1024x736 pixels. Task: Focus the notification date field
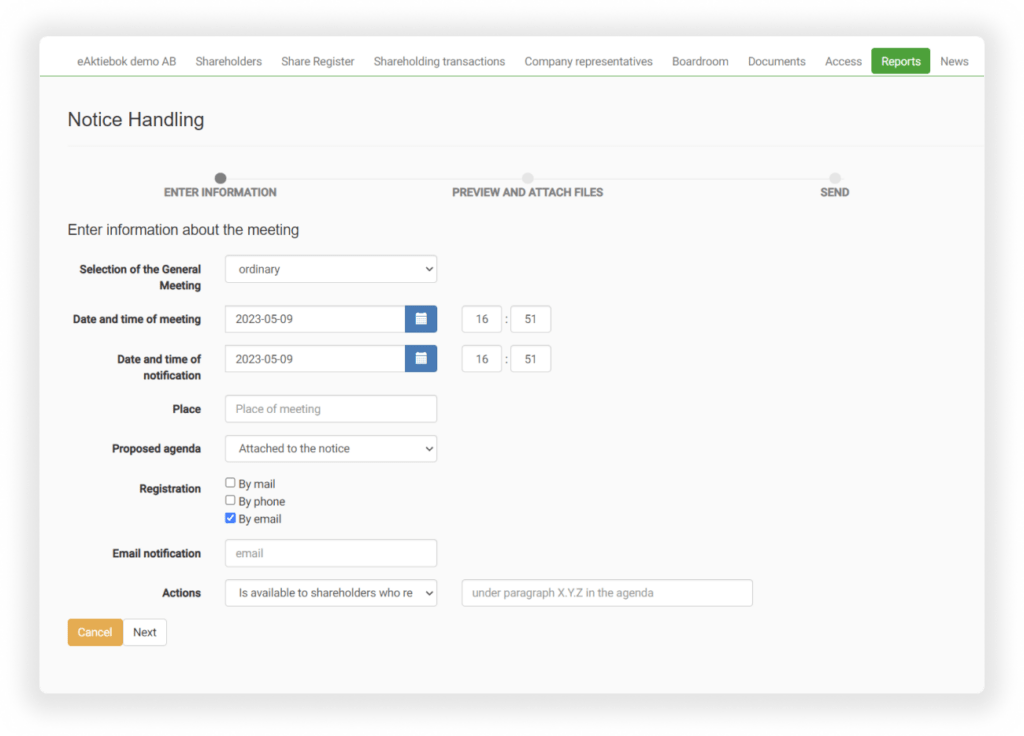click(315, 359)
